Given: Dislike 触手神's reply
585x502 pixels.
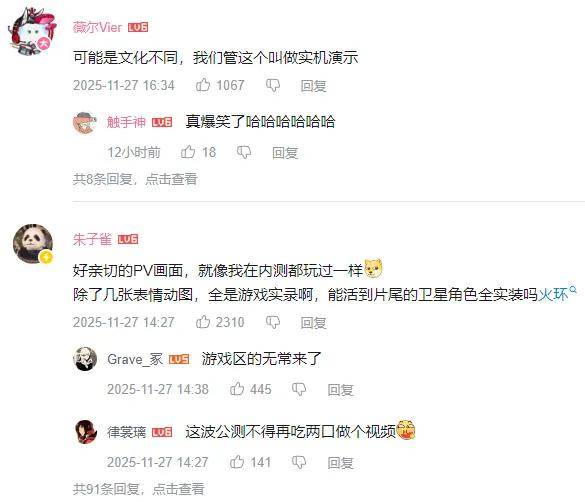Looking at the screenshot, I should pyautogui.click(x=244, y=152).
